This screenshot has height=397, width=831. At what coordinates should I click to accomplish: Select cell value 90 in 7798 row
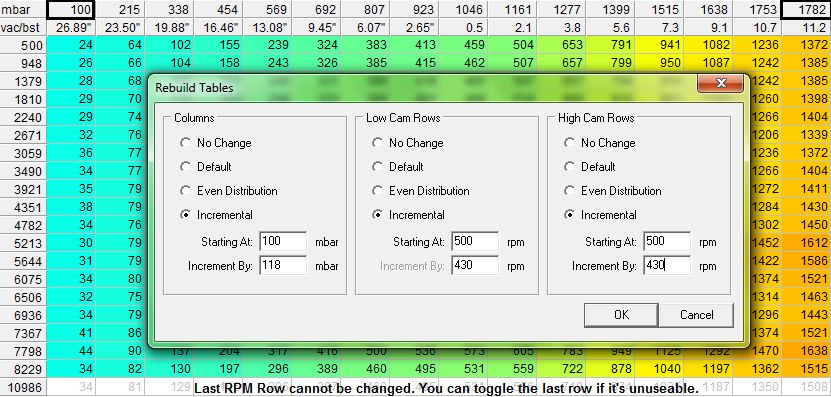pyautogui.click(x=120, y=351)
